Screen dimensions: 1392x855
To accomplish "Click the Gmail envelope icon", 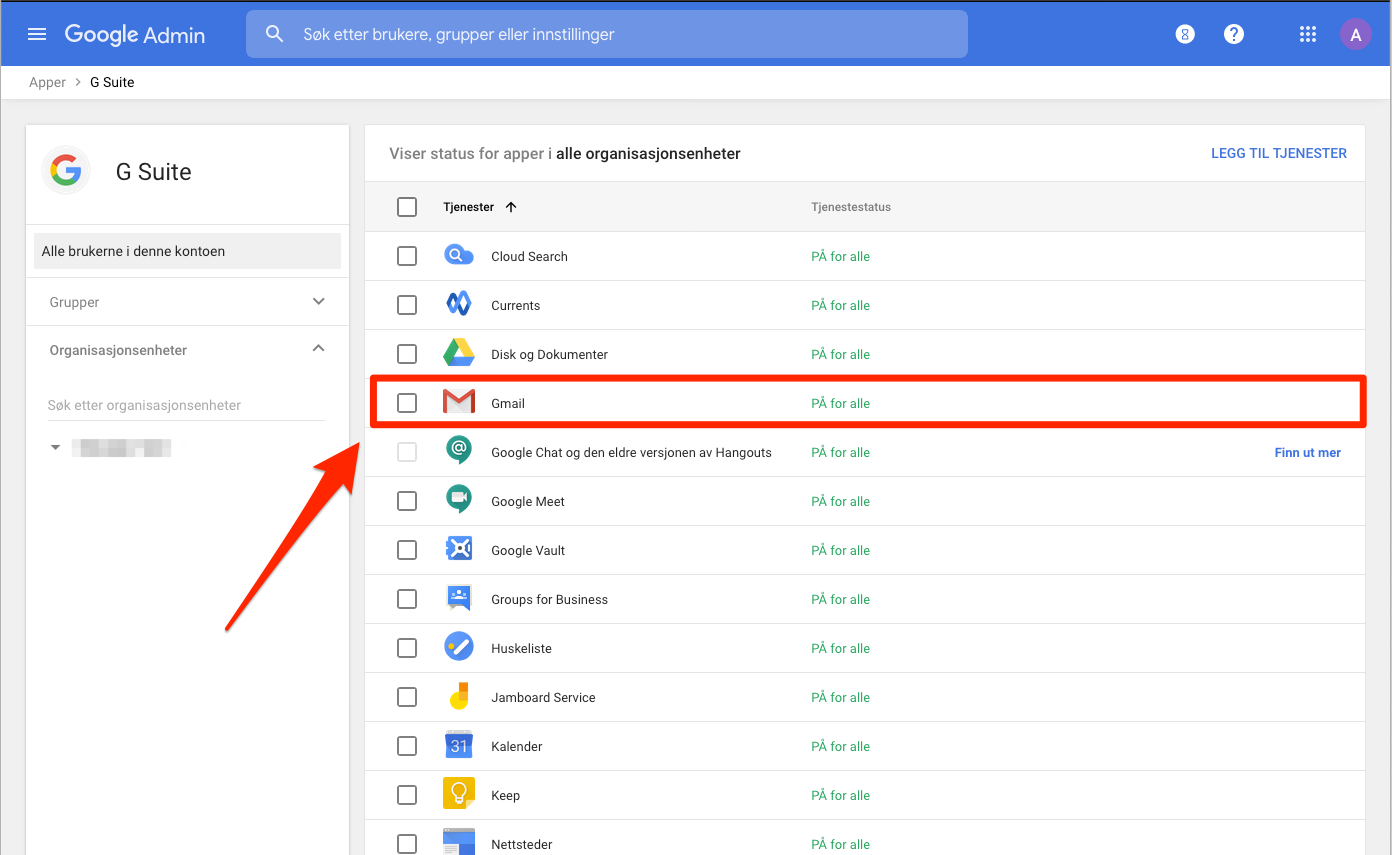I will coord(458,403).
